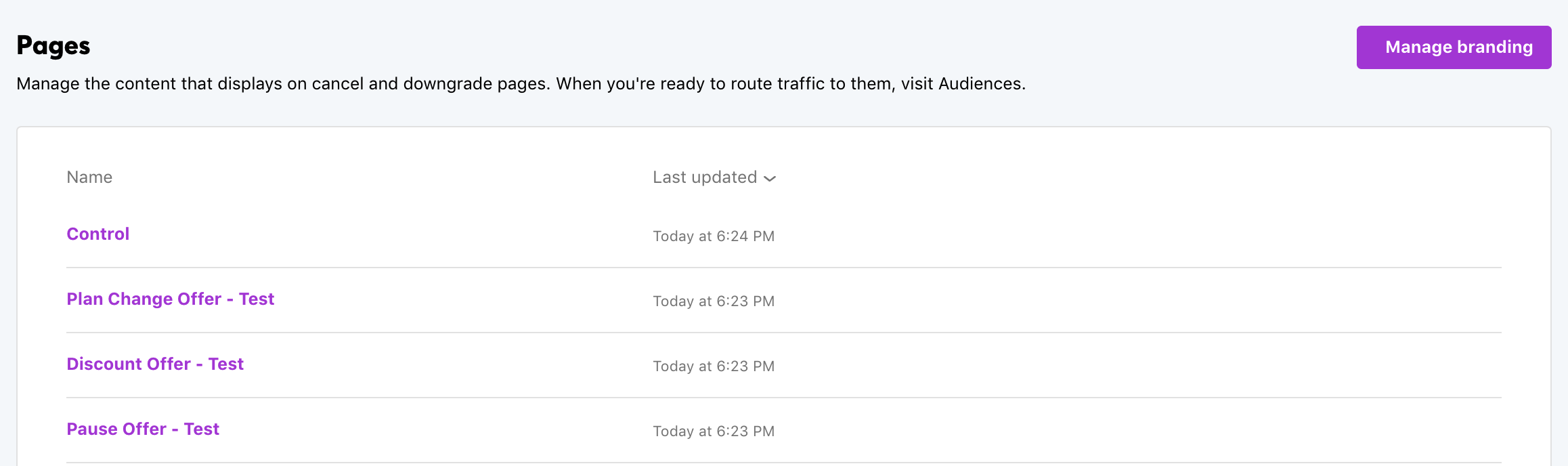The width and height of the screenshot is (1568, 466).
Task: Open the Control page
Action: pyautogui.click(x=98, y=234)
